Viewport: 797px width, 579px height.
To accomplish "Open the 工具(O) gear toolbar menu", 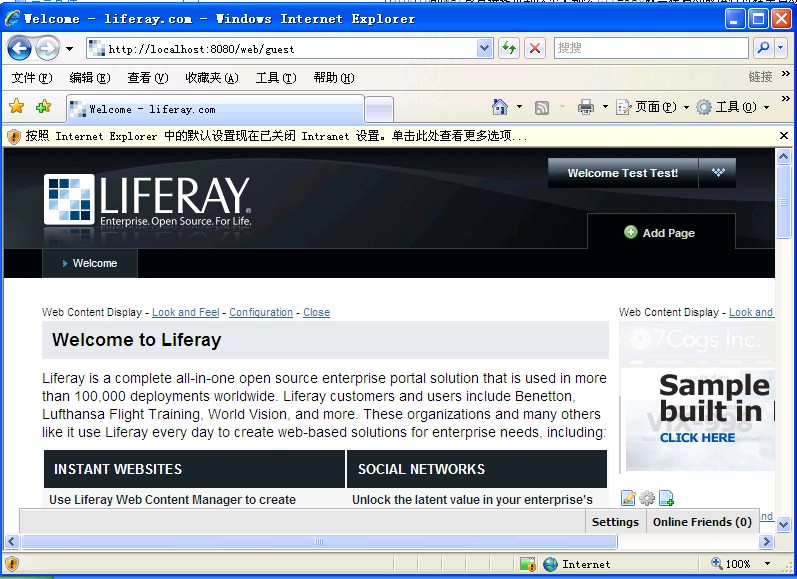I will click(732, 107).
